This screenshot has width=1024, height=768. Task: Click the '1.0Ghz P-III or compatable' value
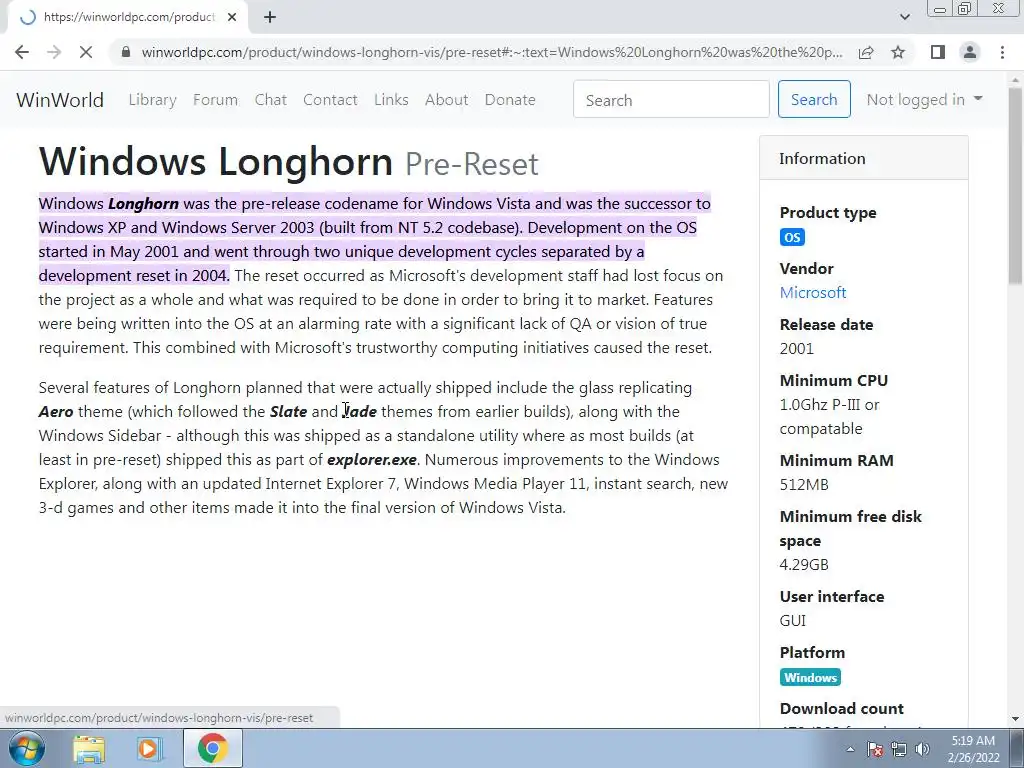pyautogui.click(x=829, y=417)
